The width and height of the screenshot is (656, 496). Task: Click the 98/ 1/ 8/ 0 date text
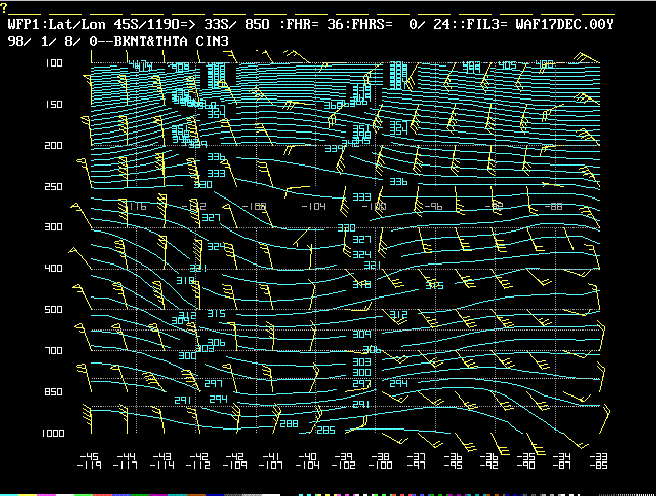coord(52,41)
